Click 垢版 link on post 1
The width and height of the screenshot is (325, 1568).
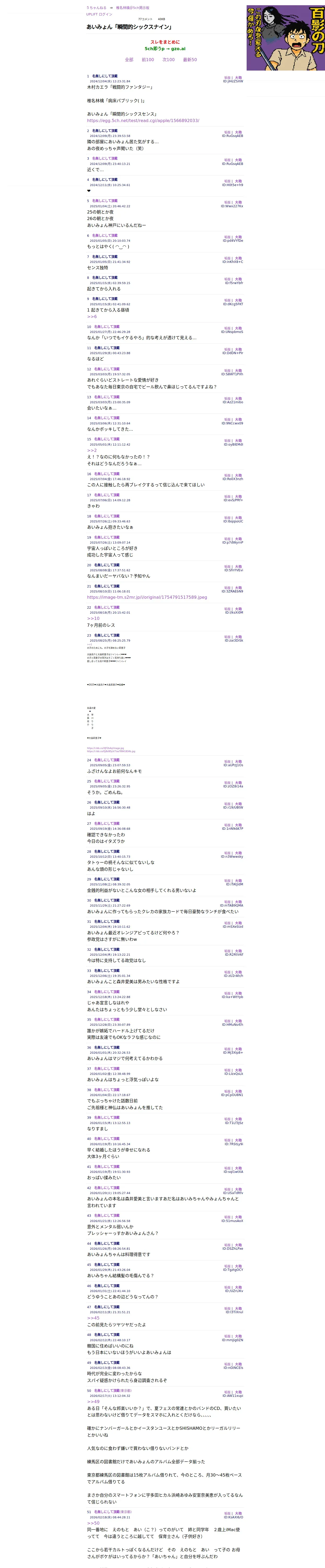tap(227, 78)
